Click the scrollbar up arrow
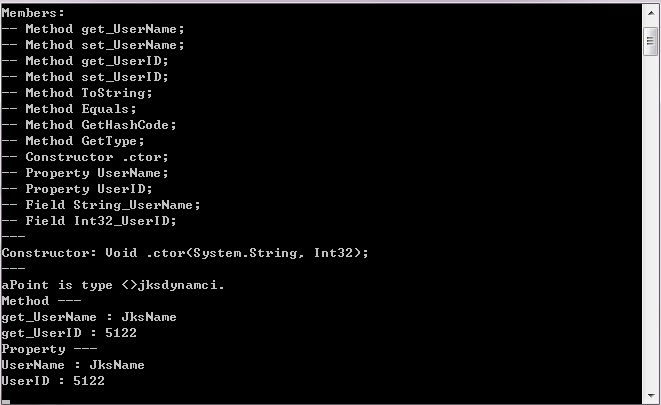 (x=651, y=13)
